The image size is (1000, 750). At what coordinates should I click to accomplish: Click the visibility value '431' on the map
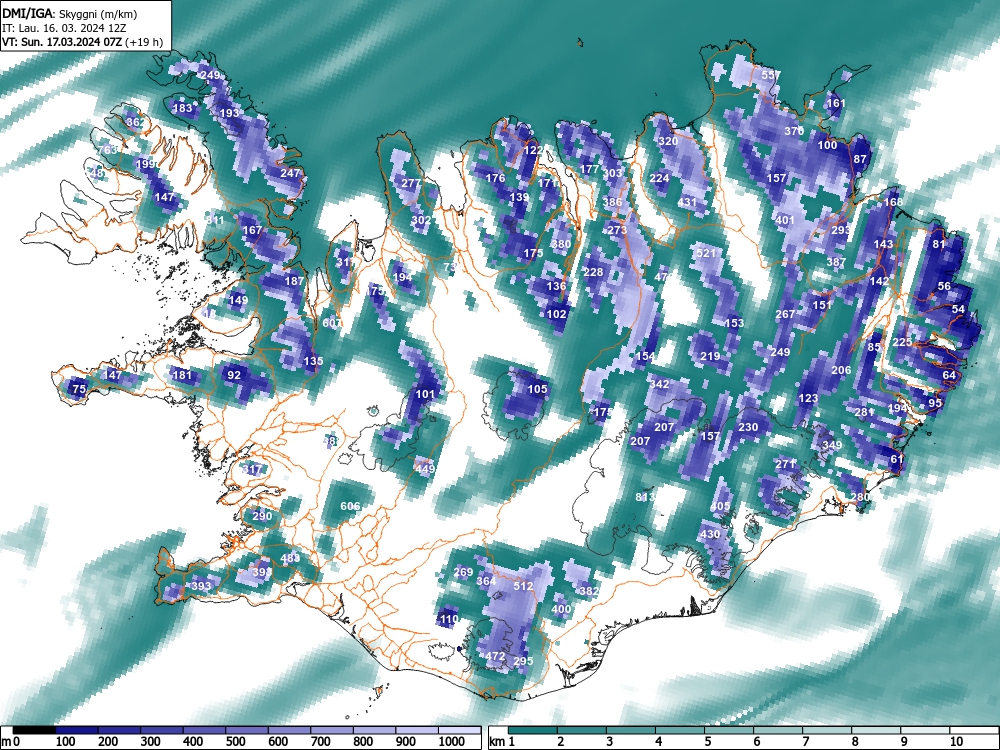click(687, 202)
